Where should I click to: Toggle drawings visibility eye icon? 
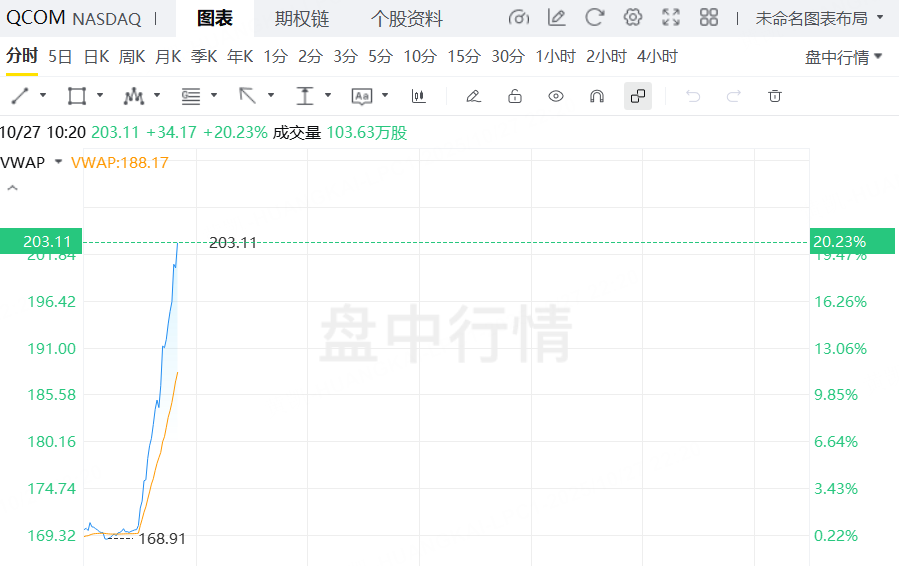(556, 96)
